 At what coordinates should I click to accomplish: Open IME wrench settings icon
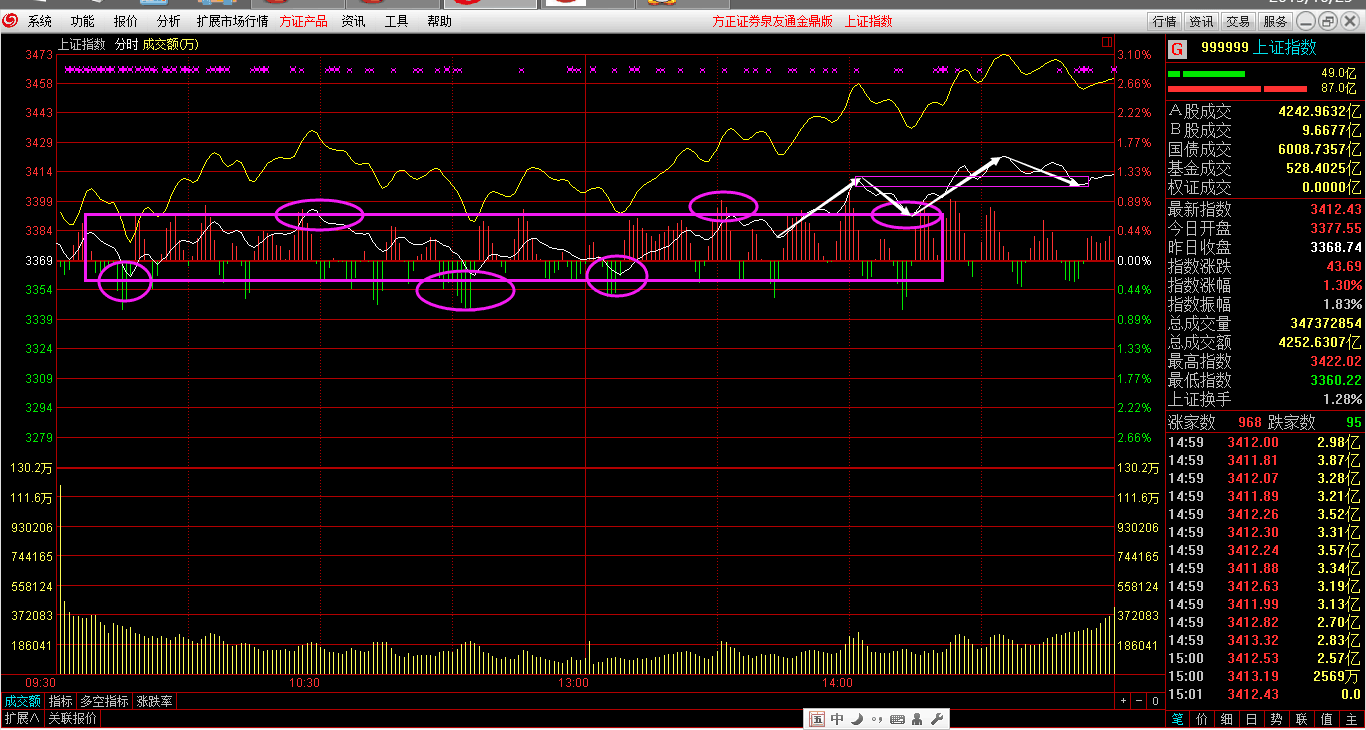pos(936,719)
